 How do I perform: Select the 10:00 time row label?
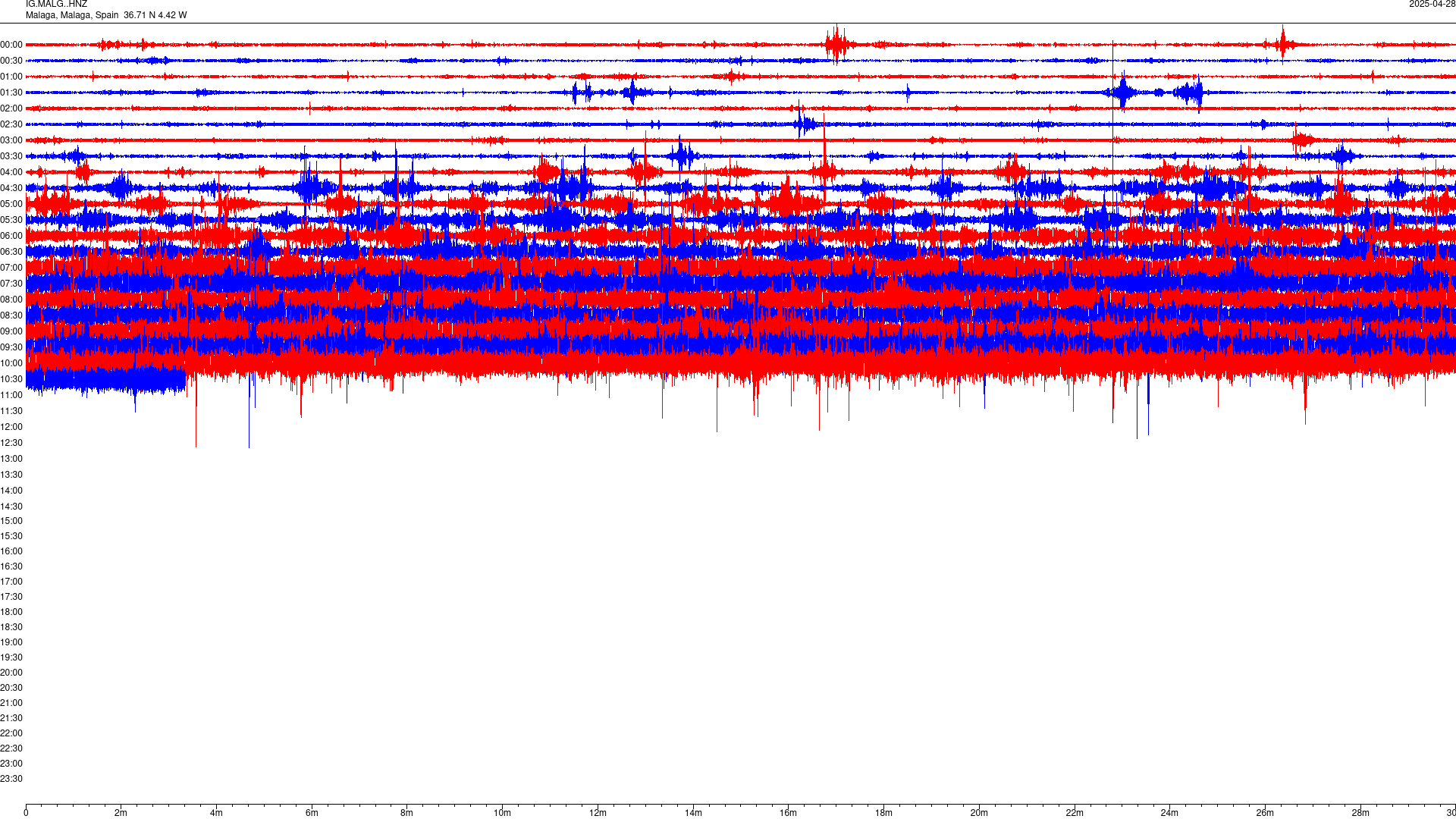(x=11, y=363)
